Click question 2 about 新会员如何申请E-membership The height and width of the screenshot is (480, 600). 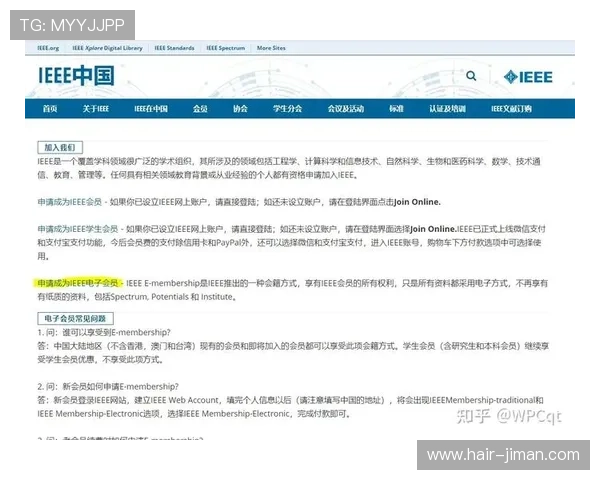(x=108, y=387)
